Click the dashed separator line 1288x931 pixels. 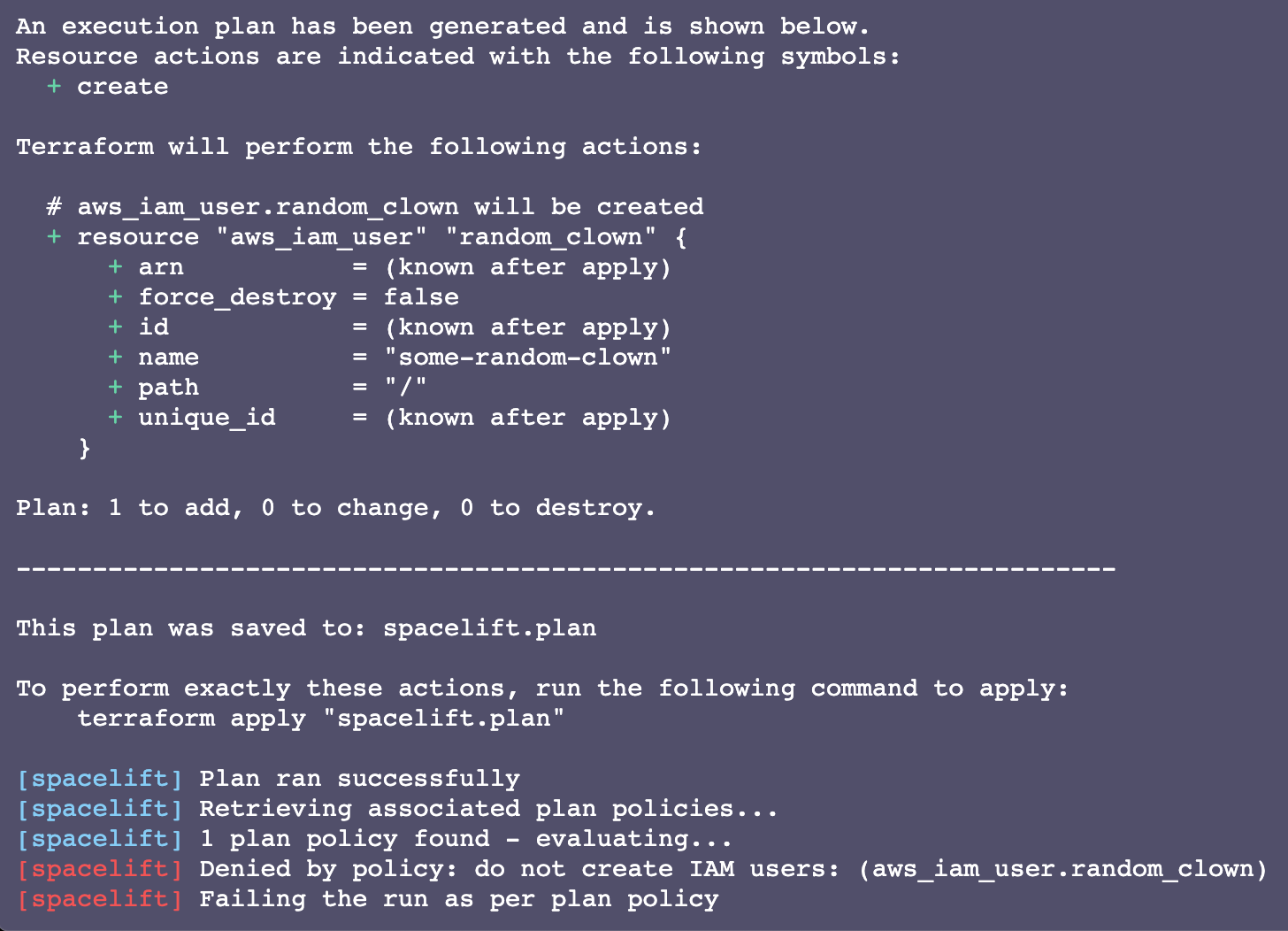coord(566,568)
